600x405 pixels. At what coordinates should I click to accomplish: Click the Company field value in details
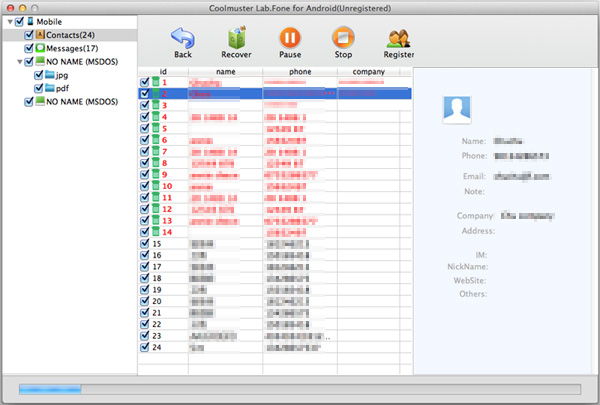527,216
